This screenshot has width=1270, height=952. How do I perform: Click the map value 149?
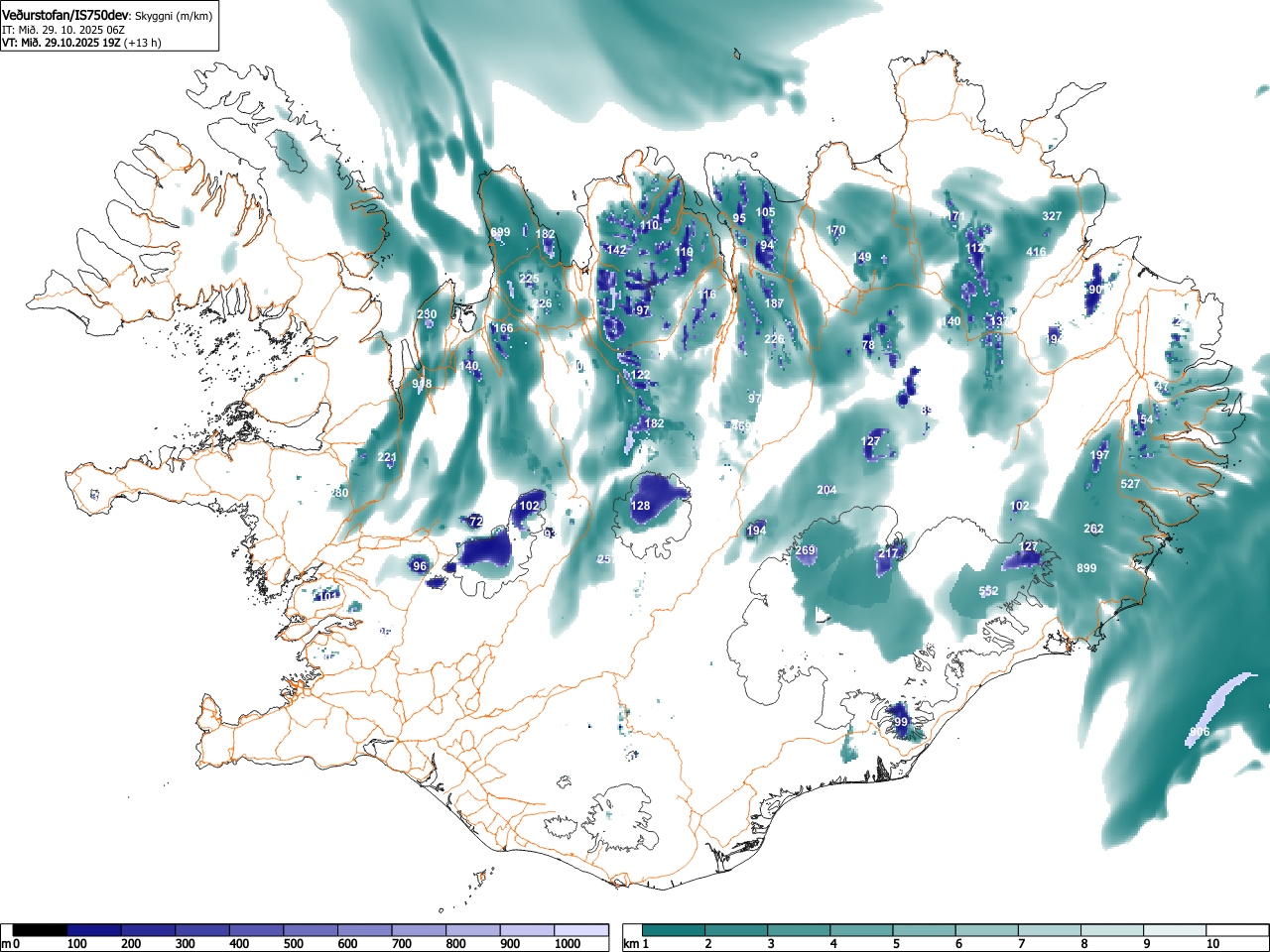pyautogui.click(x=862, y=257)
